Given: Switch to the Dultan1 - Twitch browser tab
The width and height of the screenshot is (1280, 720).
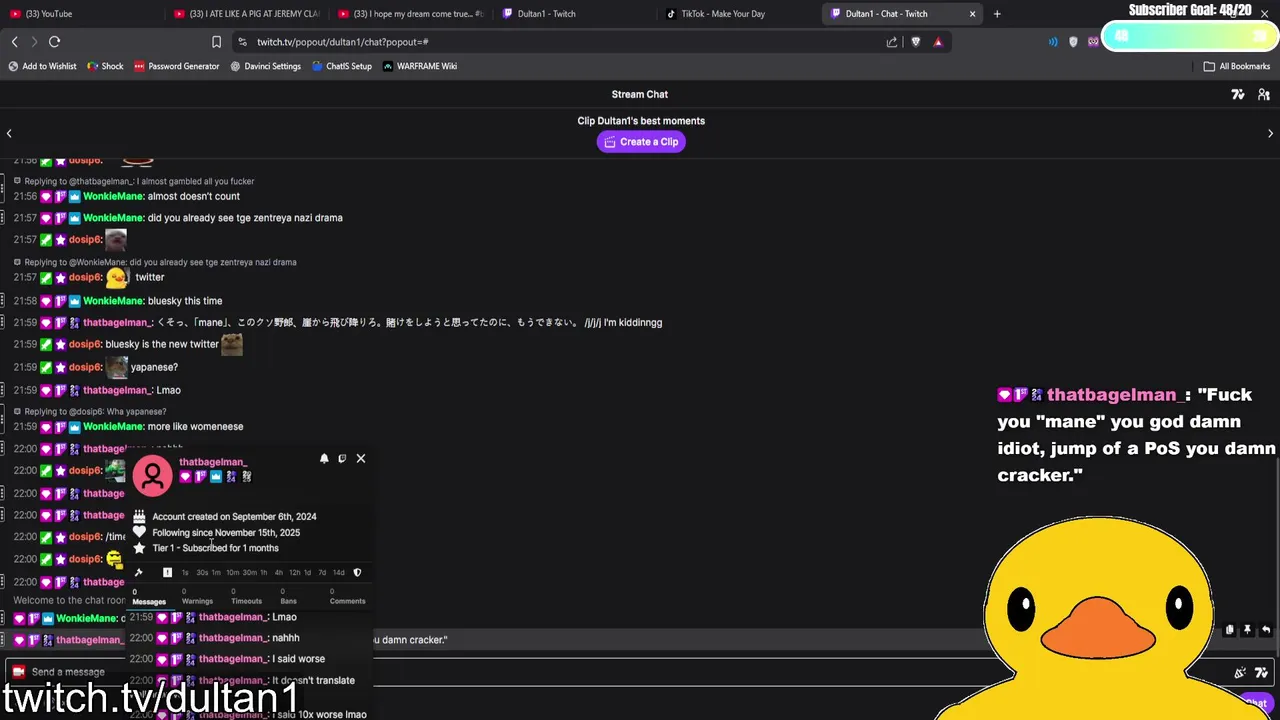Looking at the screenshot, I should pyautogui.click(x=574, y=14).
